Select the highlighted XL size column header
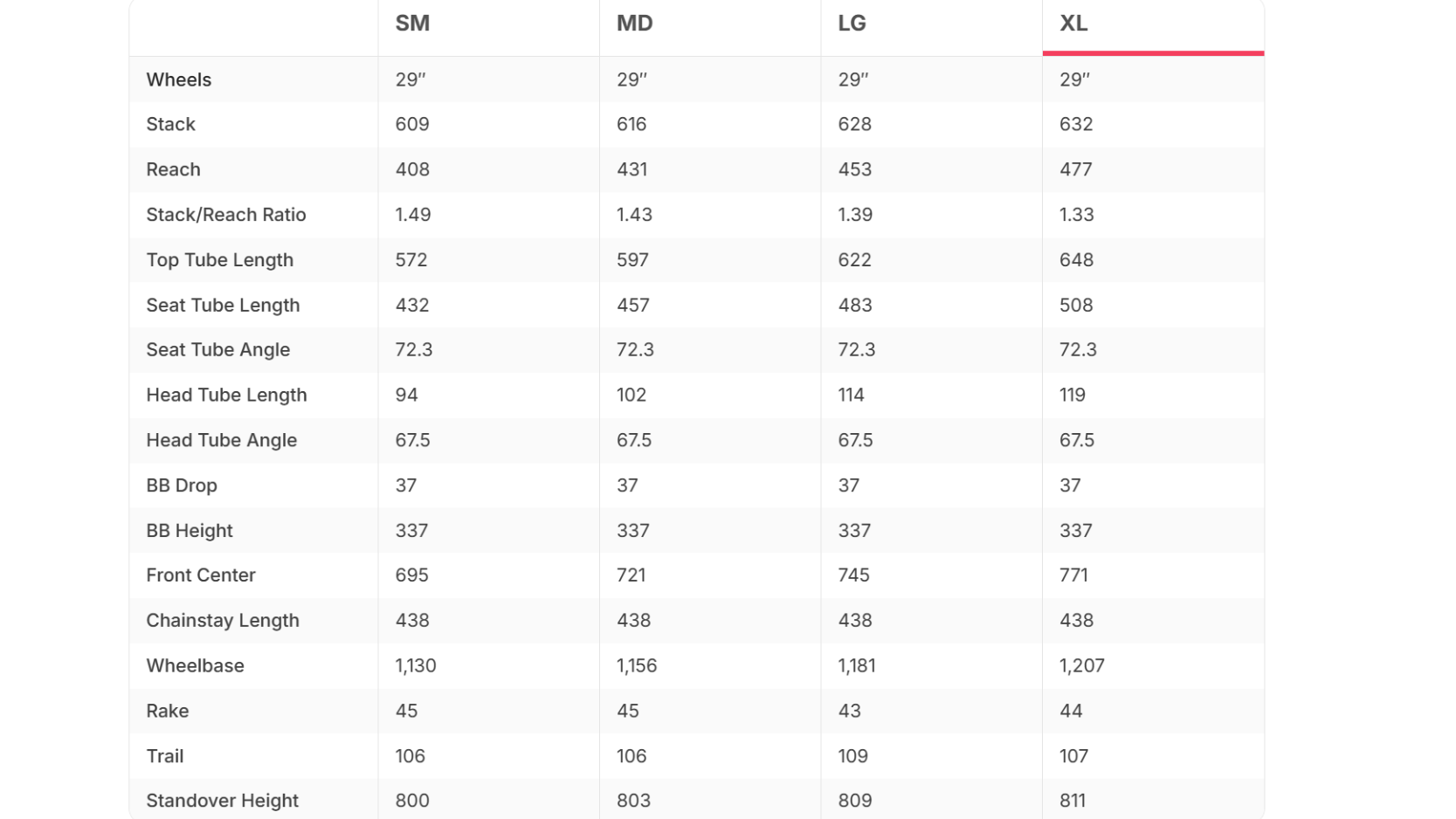This screenshot has height=819, width=1456. 1073,24
